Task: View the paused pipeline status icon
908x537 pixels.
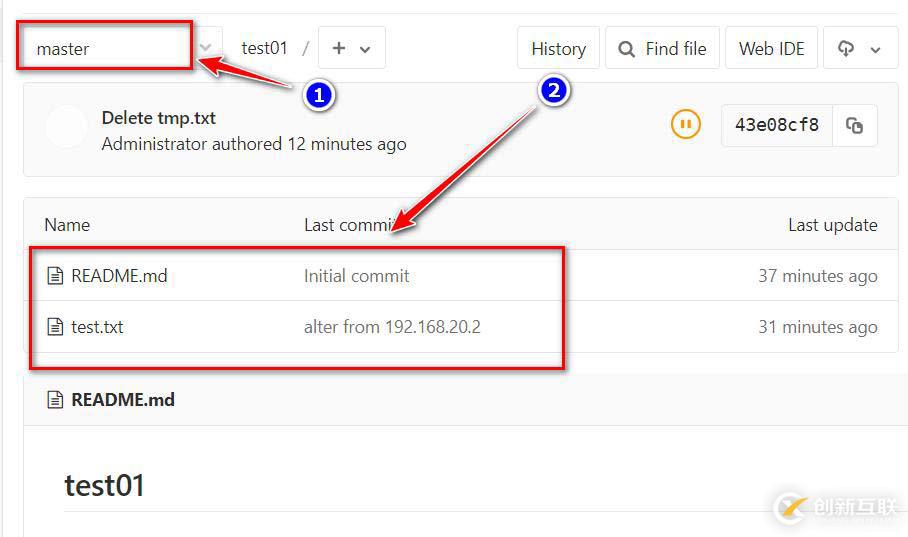Action: [686, 124]
